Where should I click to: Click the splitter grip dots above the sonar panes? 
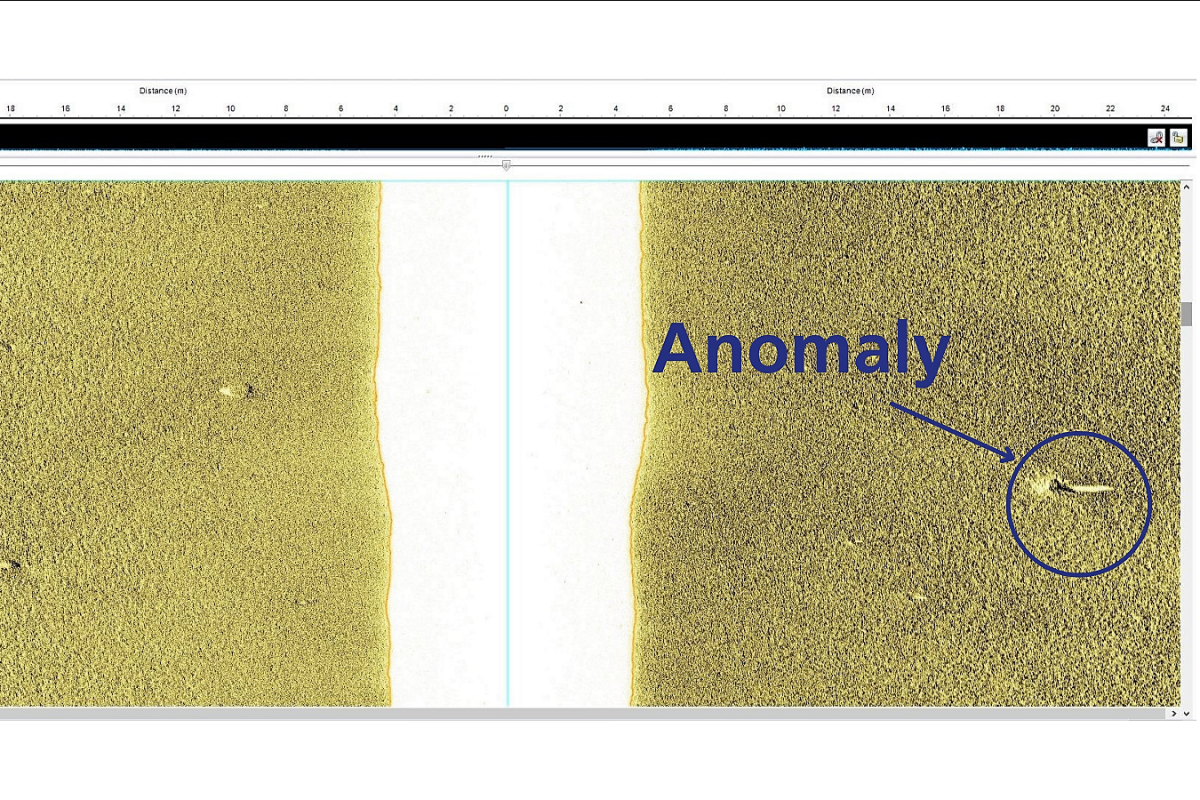[x=486, y=156]
